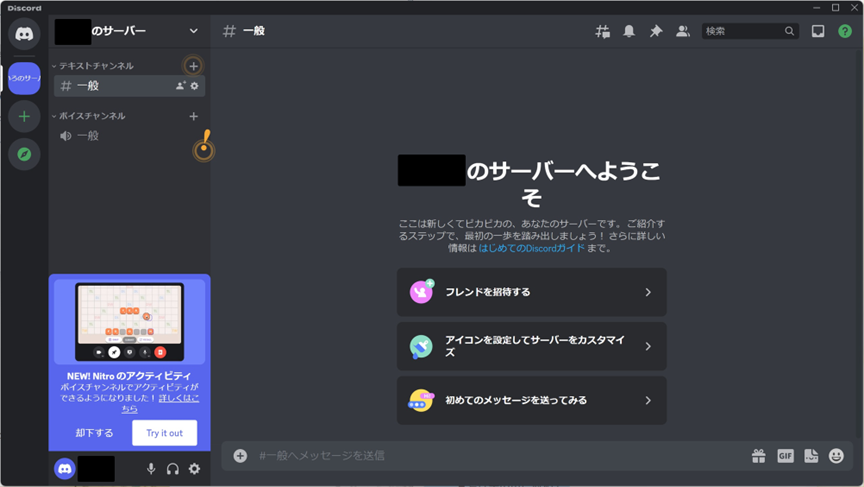Focus the 検索 search field

click(x=750, y=31)
